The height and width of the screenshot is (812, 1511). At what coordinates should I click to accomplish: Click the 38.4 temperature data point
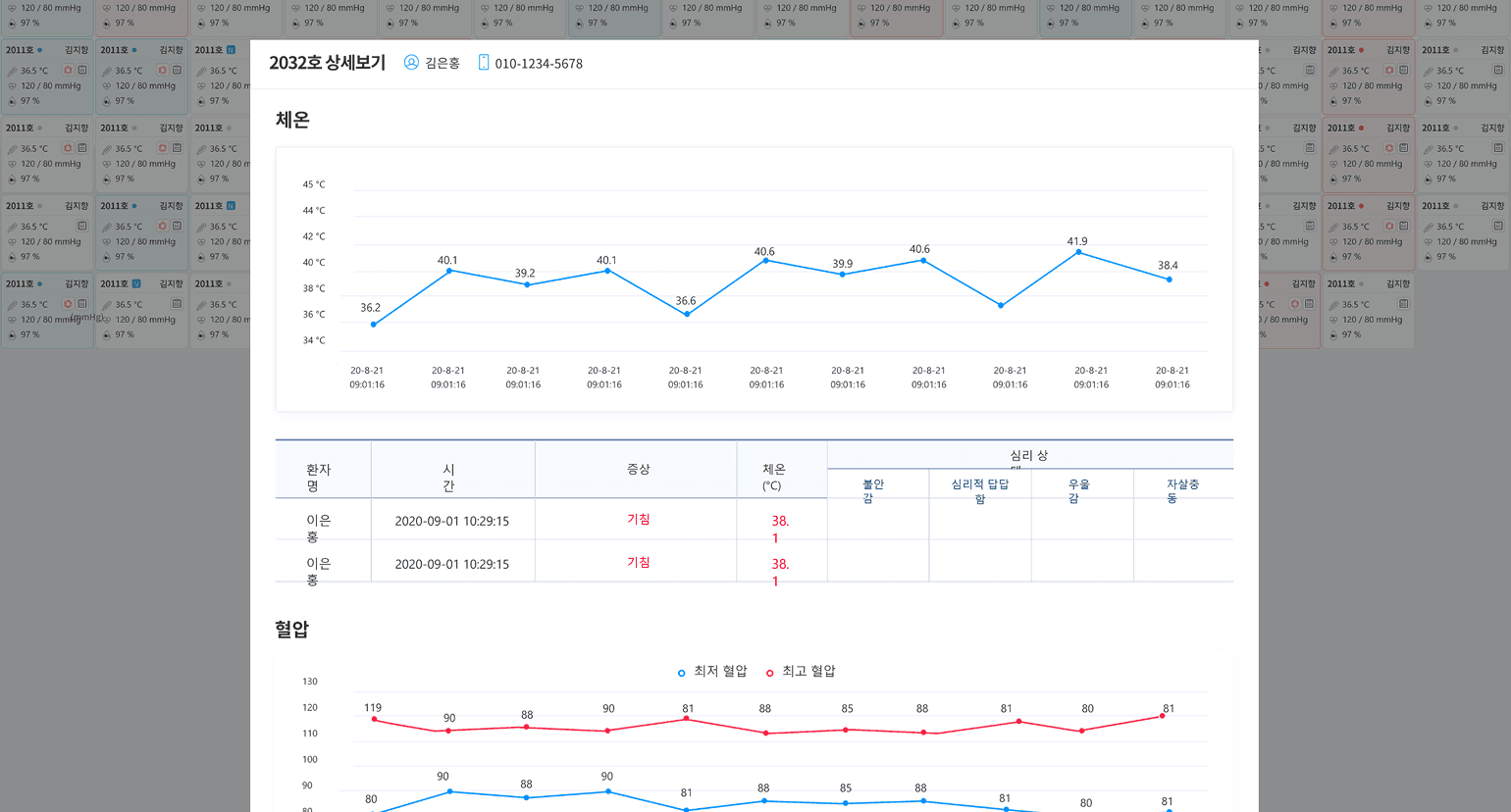(x=1169, y=279)
